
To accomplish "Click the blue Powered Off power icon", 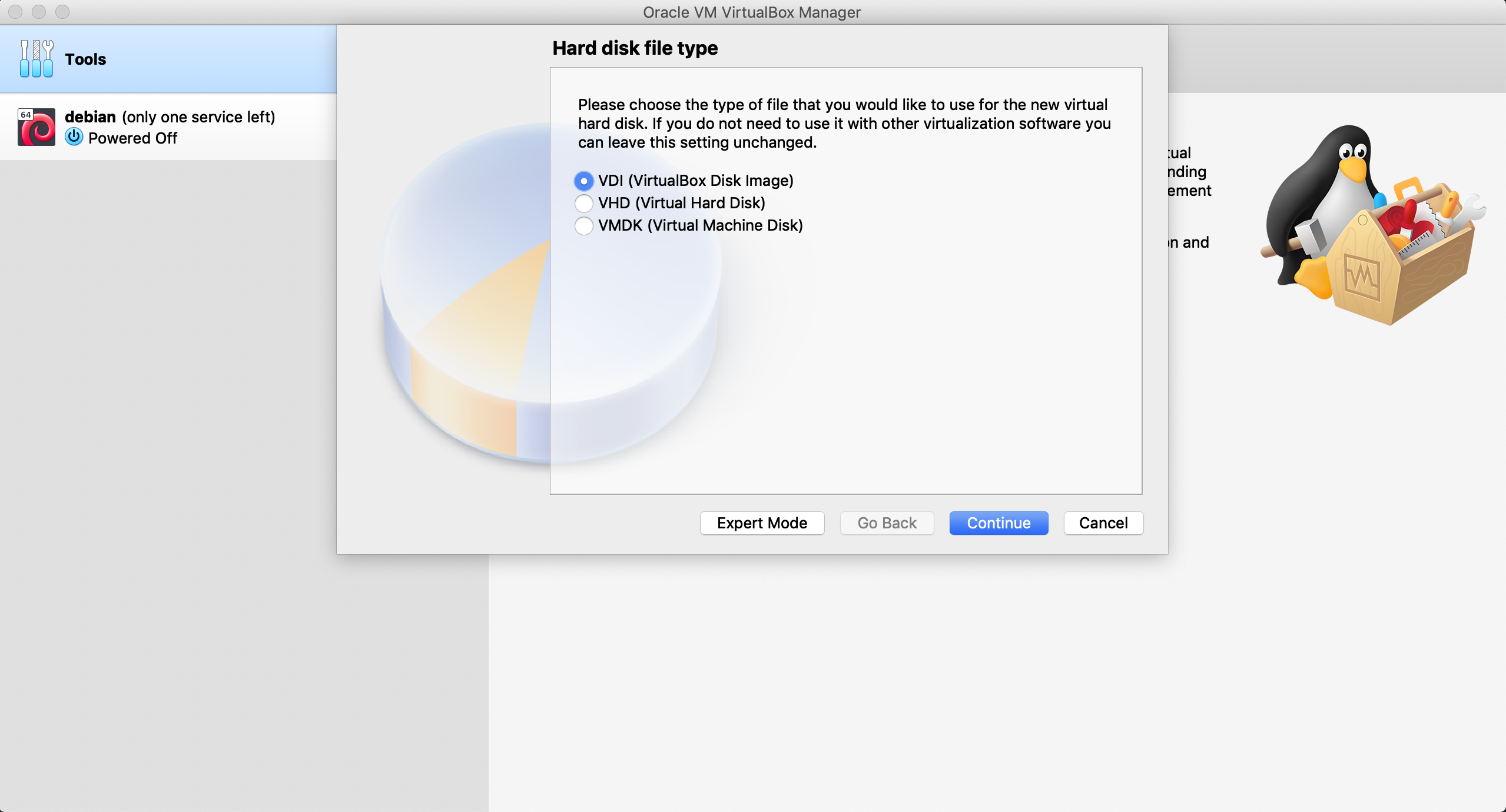I will (74, 137).
